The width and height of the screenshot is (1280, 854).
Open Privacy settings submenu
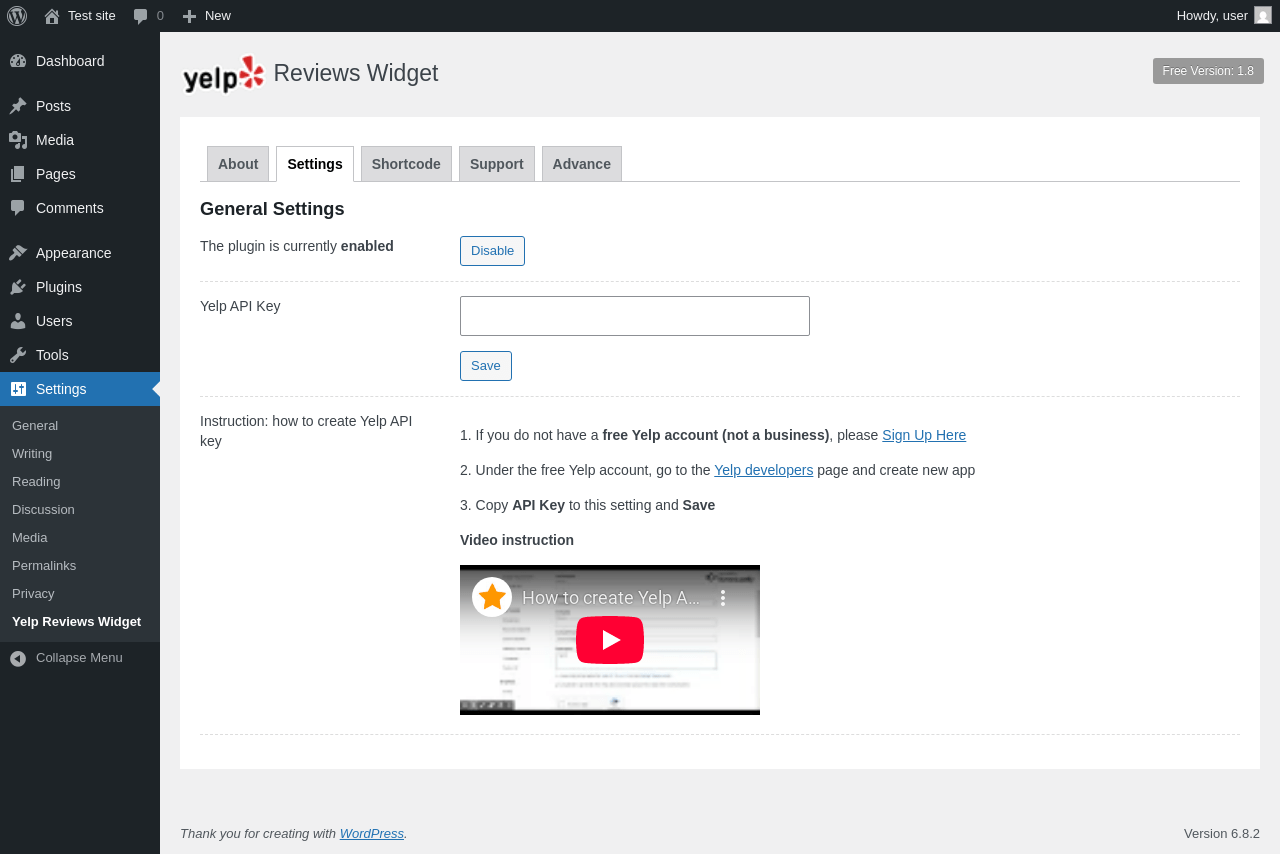point(33,593)
